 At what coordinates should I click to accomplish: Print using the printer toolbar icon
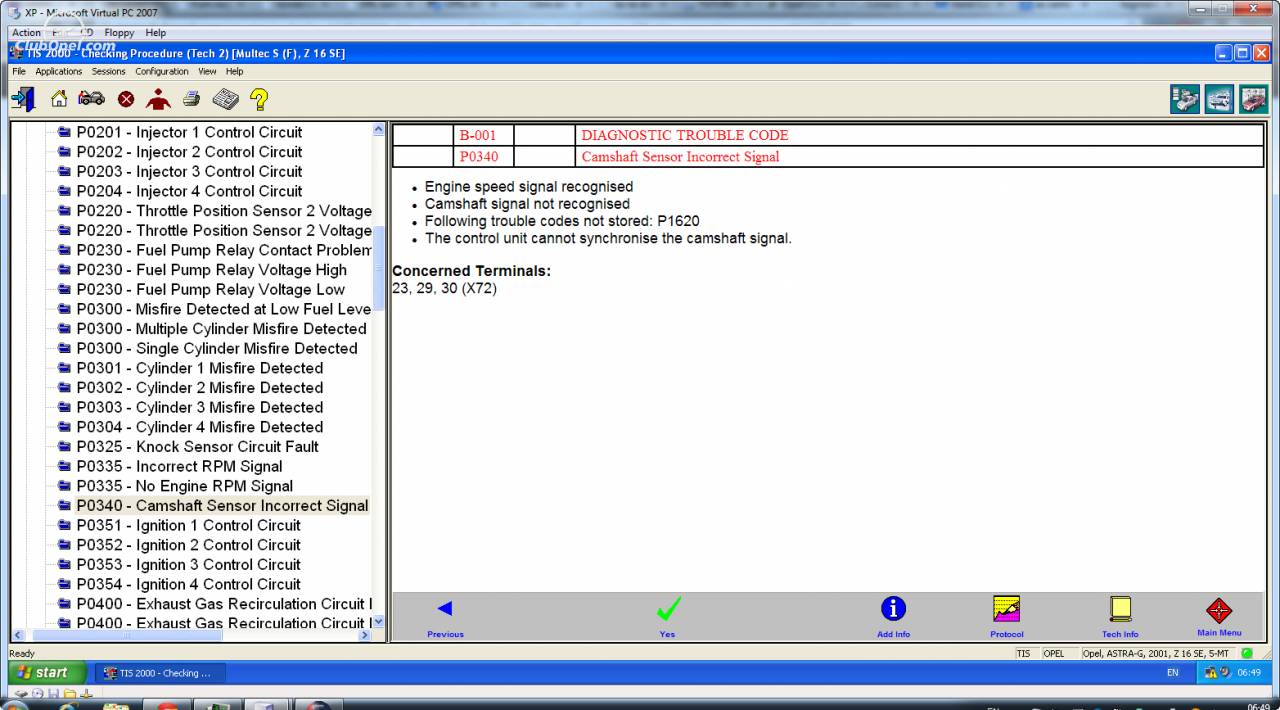(x=191, y=99)
